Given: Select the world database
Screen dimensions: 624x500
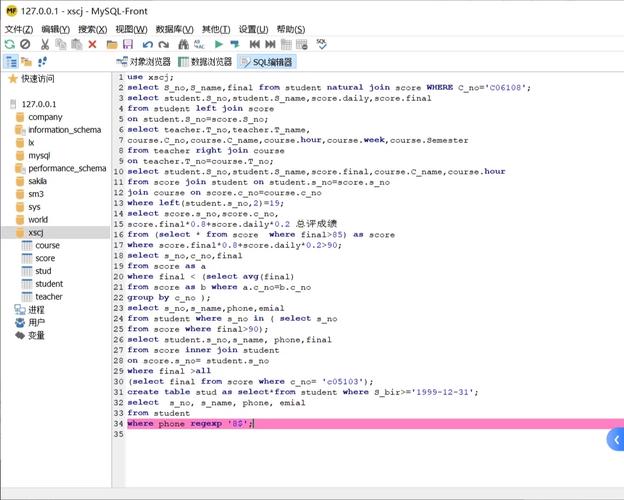Looking at the screenshot, I should coord(38,220).
